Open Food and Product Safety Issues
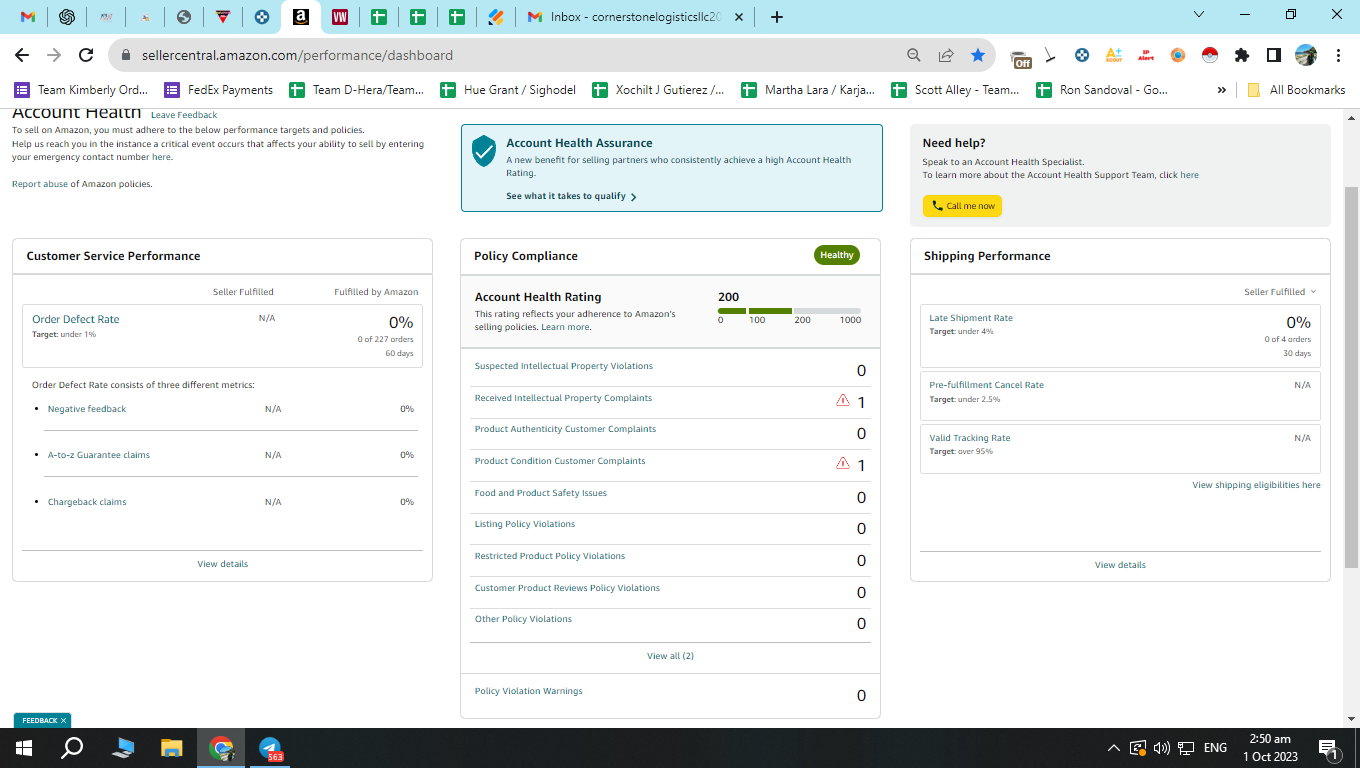Viewport: 1360px width, 768px height. [541, 493]
